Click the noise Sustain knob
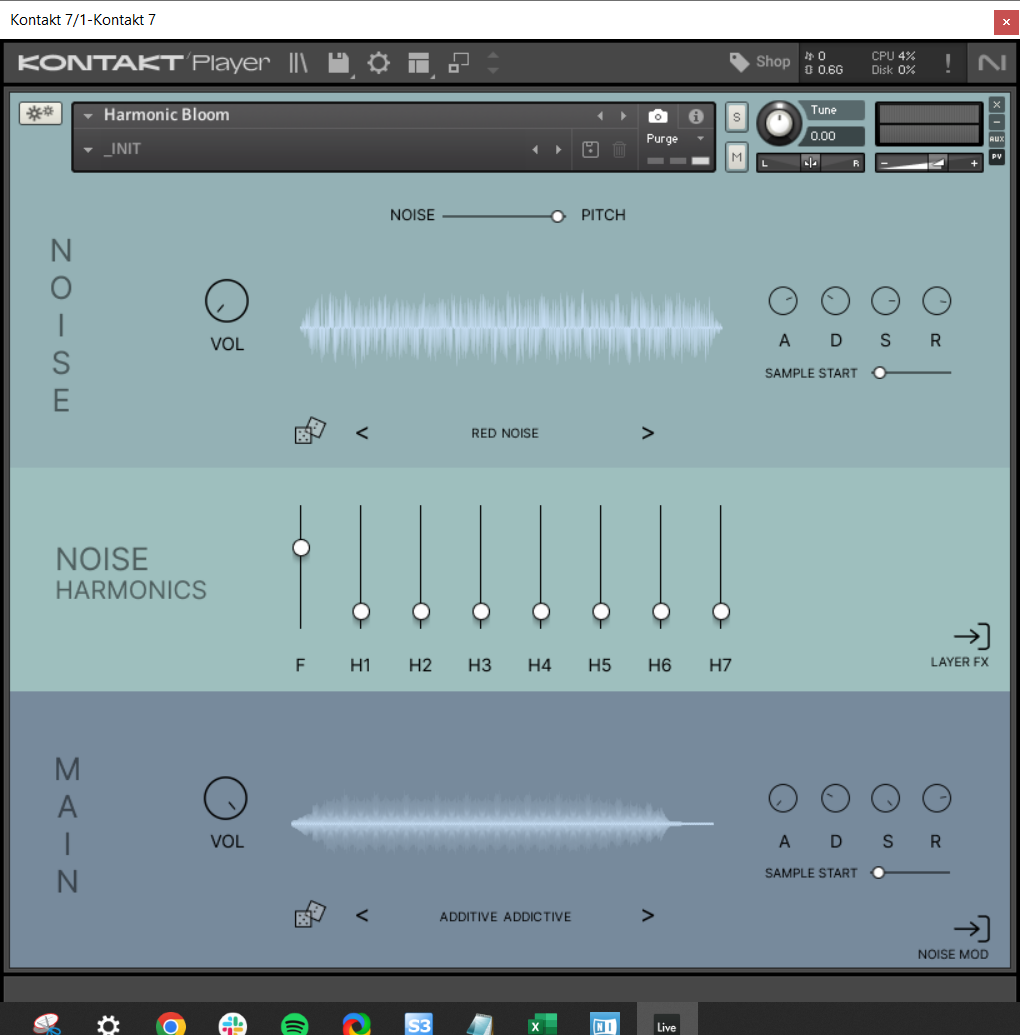The height and width of the screenshot is (1035, 1020). pos(885,301)
